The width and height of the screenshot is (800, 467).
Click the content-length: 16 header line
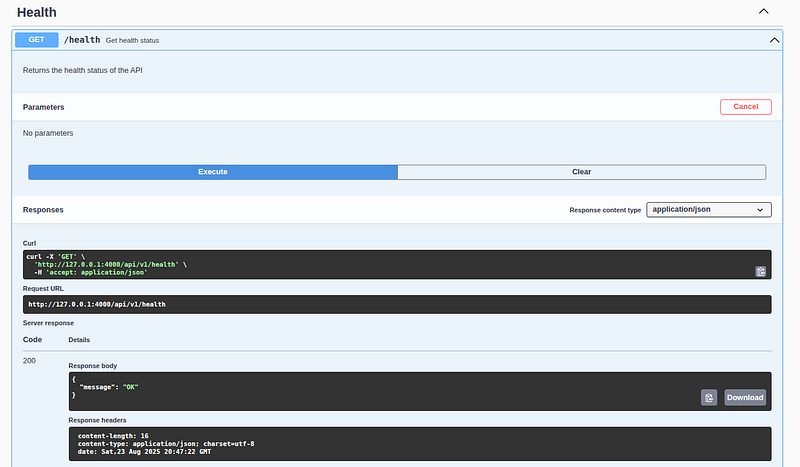pos(113,436)
